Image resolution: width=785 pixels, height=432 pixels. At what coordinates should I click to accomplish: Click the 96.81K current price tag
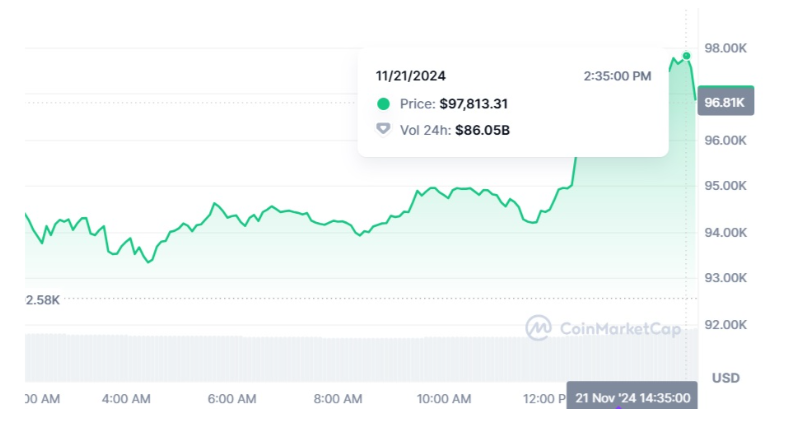coord(725,102)
